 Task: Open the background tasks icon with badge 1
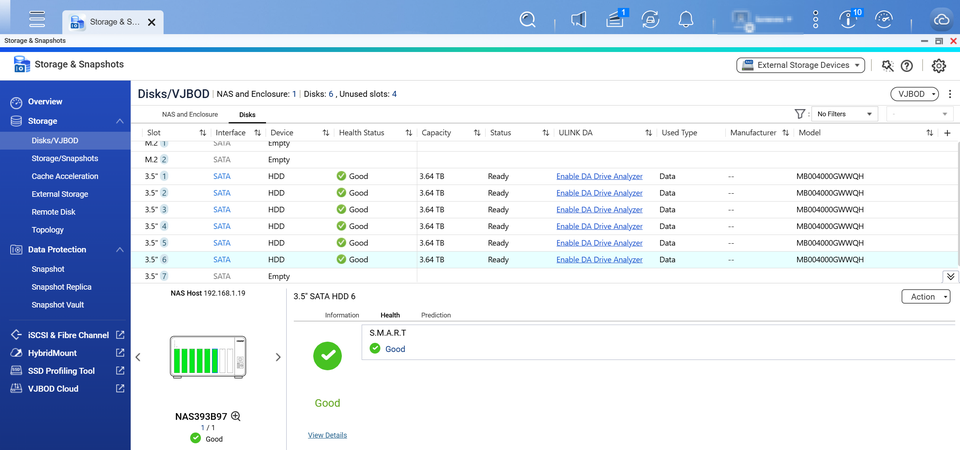[x=614, y=19]
